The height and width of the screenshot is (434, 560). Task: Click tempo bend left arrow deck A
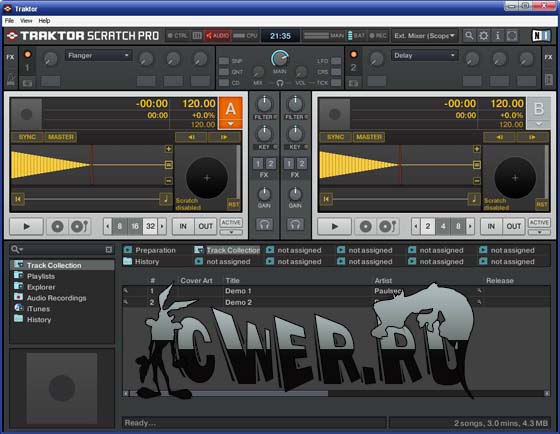click(x=191, y=137)
